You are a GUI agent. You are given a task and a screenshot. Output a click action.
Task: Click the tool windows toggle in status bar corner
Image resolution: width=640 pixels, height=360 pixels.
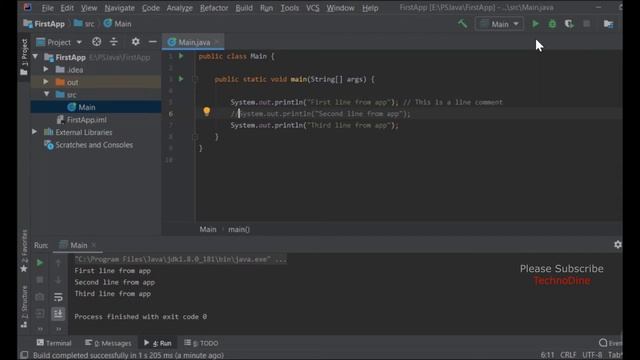pos(24,355)
